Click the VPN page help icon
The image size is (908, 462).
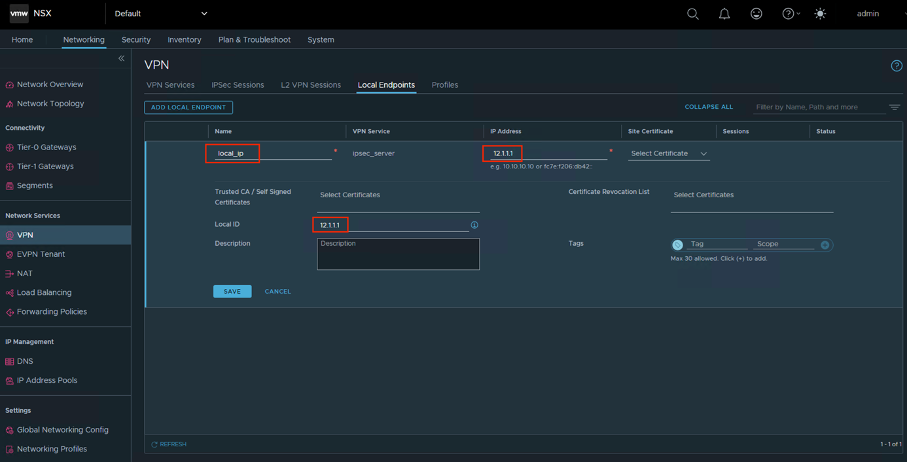(896, 65)
